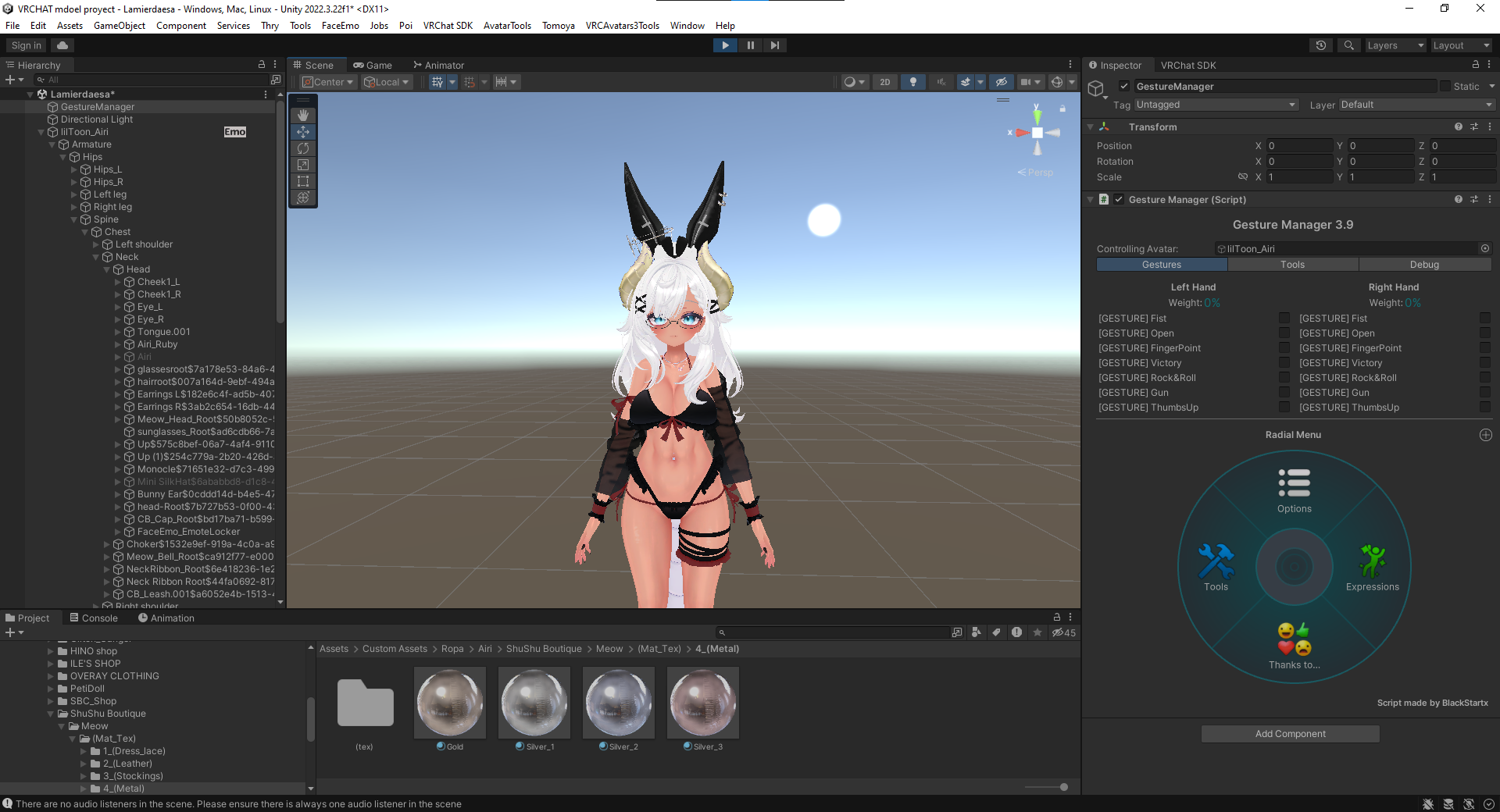1500x812 pixels.
Task: Select the Rect tool in Scene
Action: [x=303, y=181]
